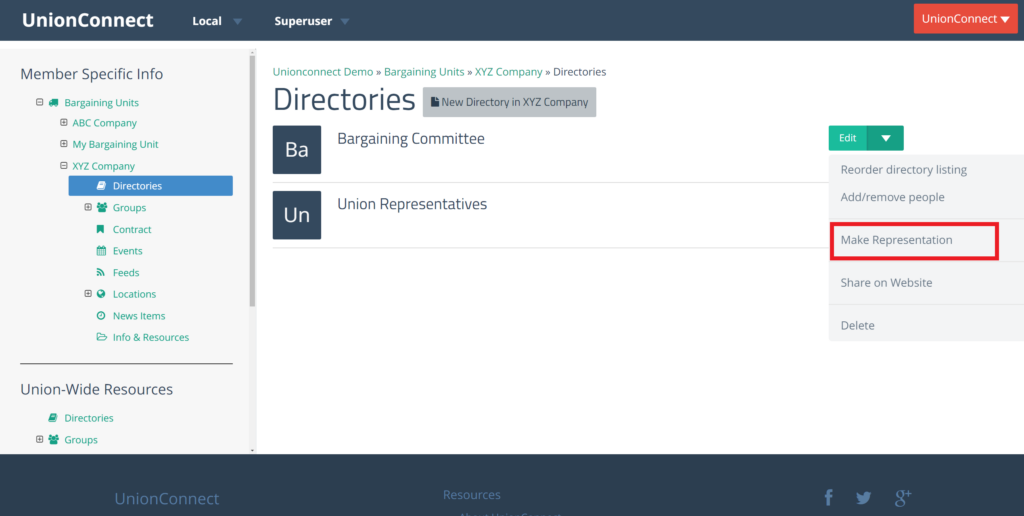Image resolution: width=1024 pixels, height=516 pixels.
Task: Select Events in the sidebar tree
Action: 127,251
